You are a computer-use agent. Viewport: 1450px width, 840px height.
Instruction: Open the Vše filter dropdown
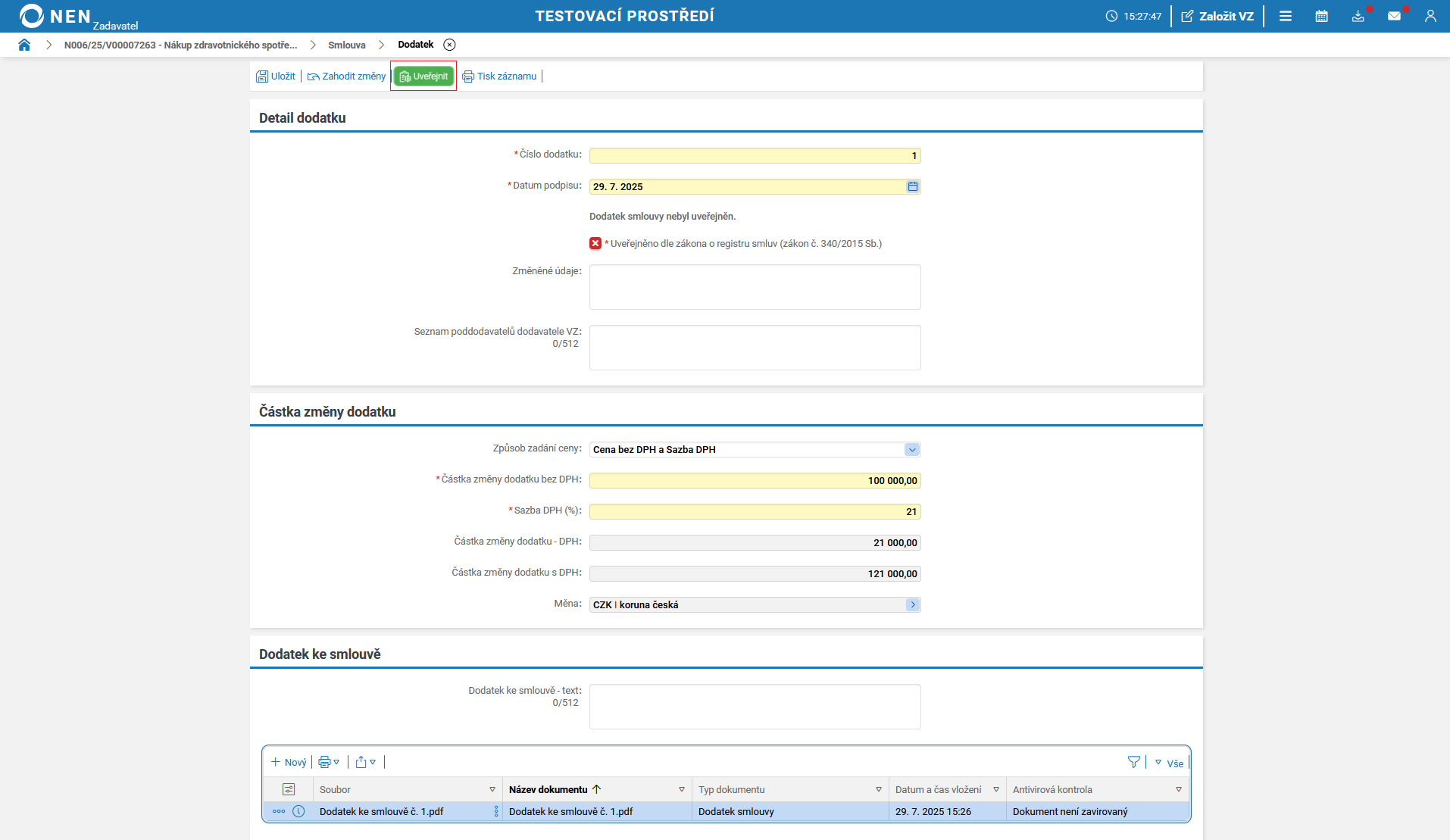[1169, 763]
